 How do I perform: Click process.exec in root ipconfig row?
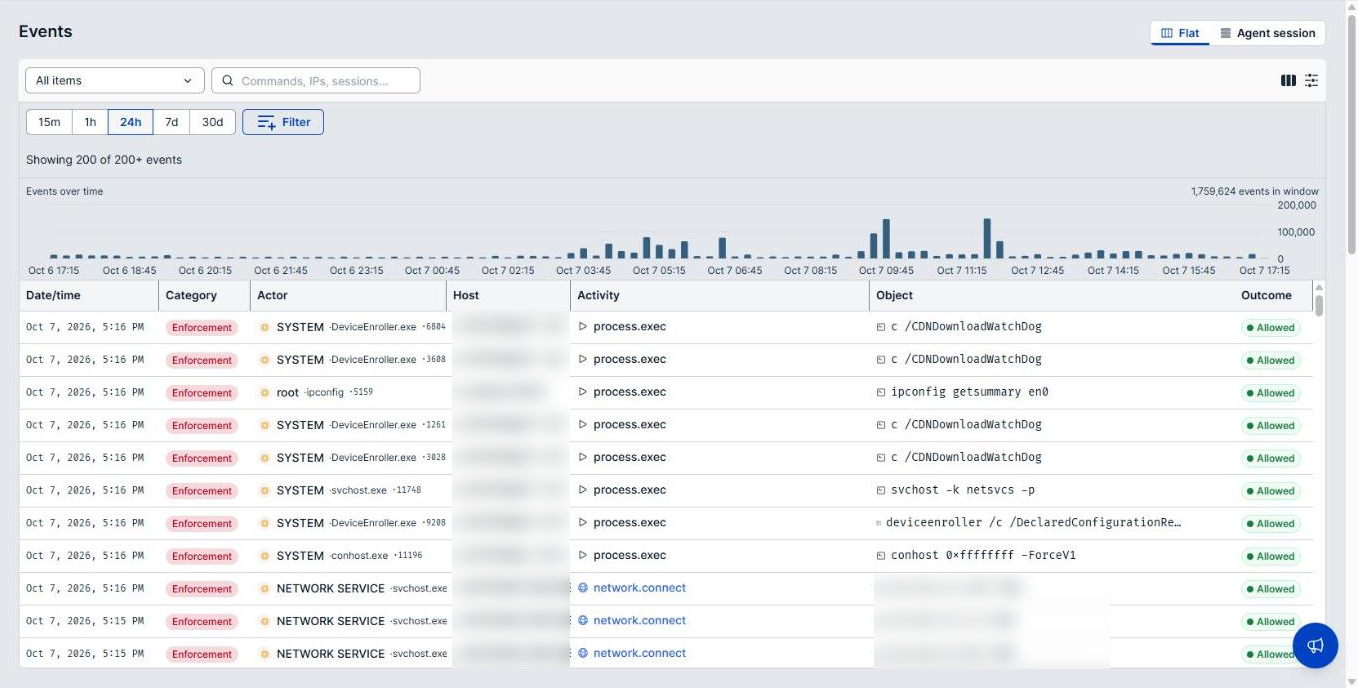[629, 392]
